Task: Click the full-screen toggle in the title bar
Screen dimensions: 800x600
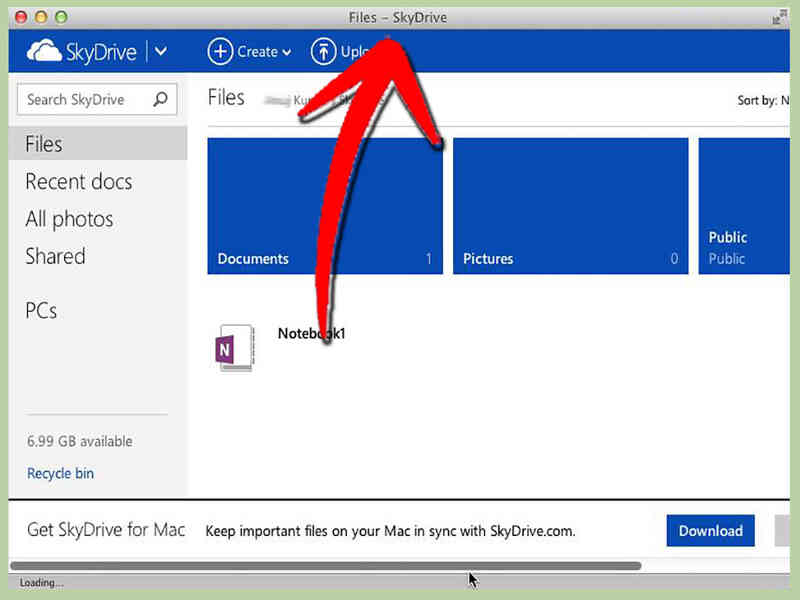Action: [x=779, y=18]
